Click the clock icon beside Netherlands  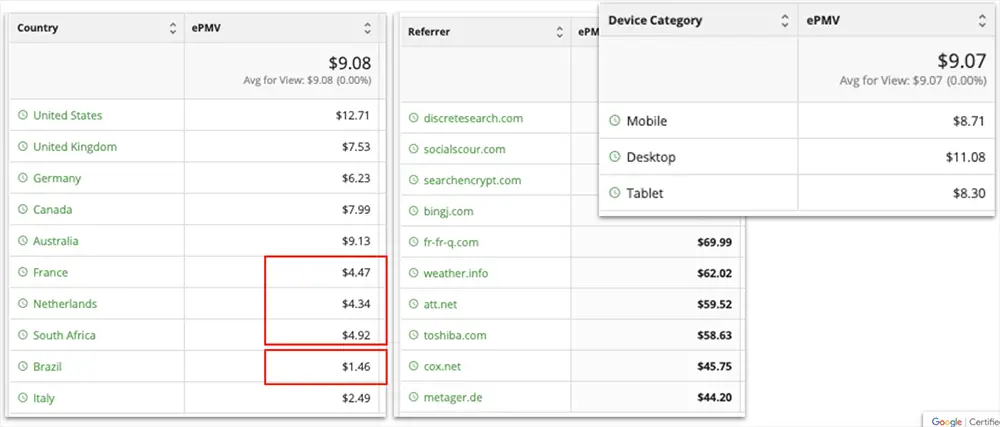pyautogui.click(x=23, y=303)
